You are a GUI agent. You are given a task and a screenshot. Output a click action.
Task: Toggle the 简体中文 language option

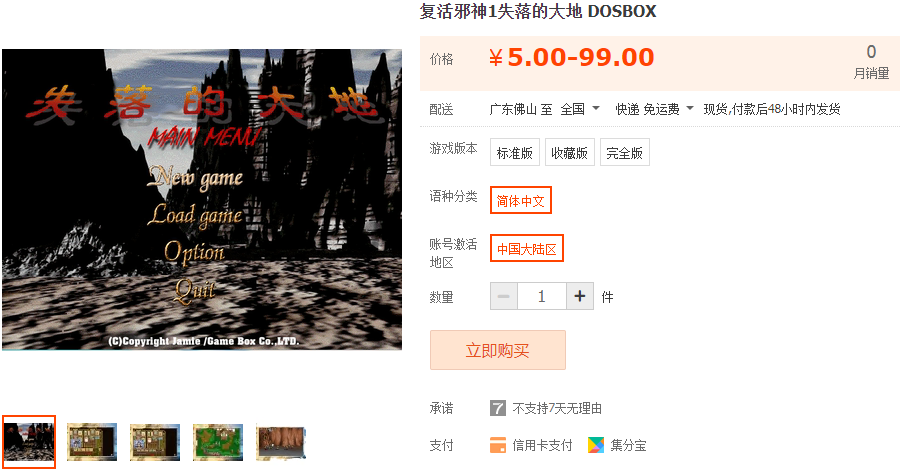(x=521, y=200)
